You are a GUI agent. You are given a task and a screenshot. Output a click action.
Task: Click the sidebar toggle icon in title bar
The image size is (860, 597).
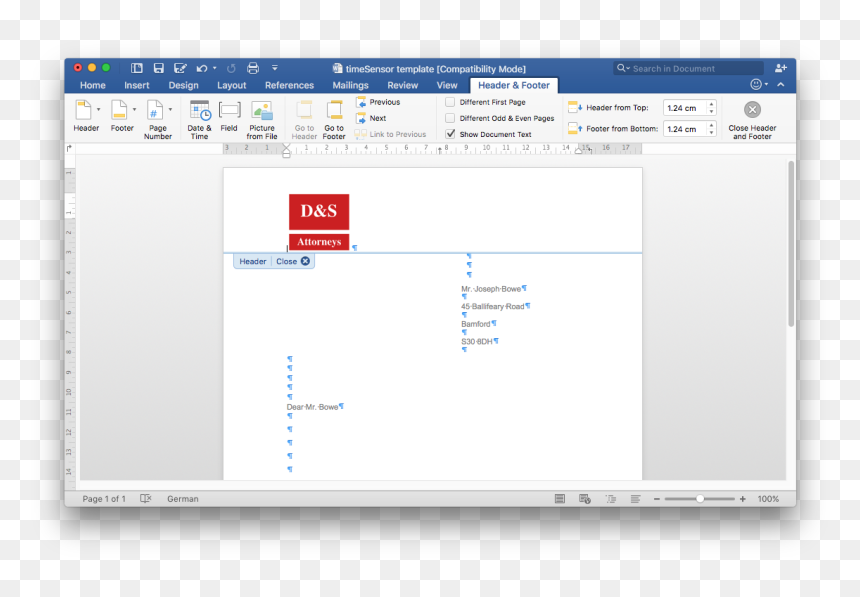(137, 68)
